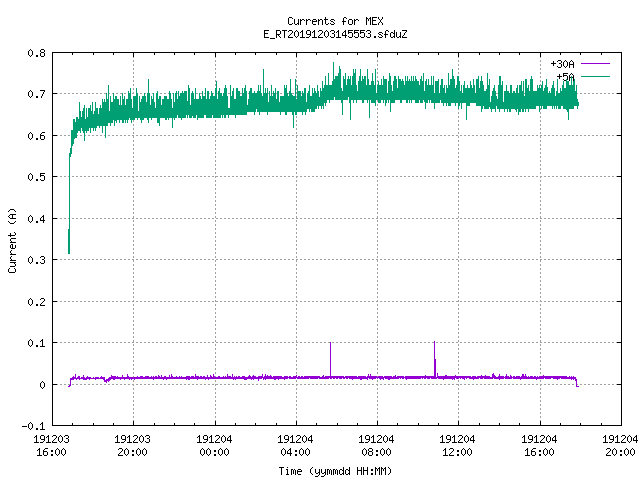Click the x-axis tick 191204 20:00
The image size is (640, 480).
(x=620, y=445)
